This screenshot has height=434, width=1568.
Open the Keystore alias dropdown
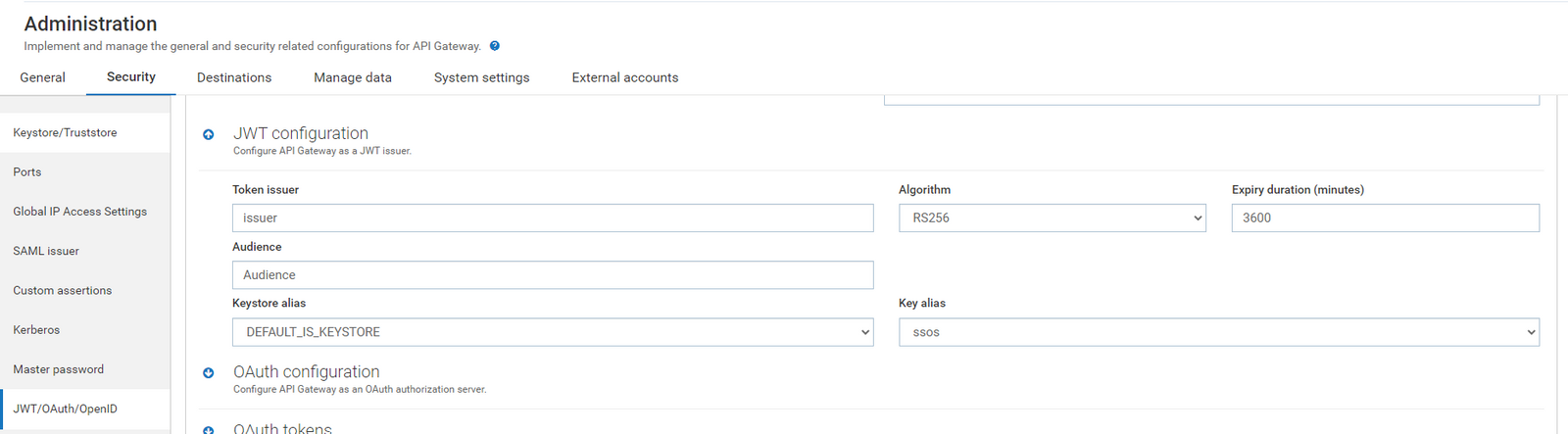click(553, 332)
